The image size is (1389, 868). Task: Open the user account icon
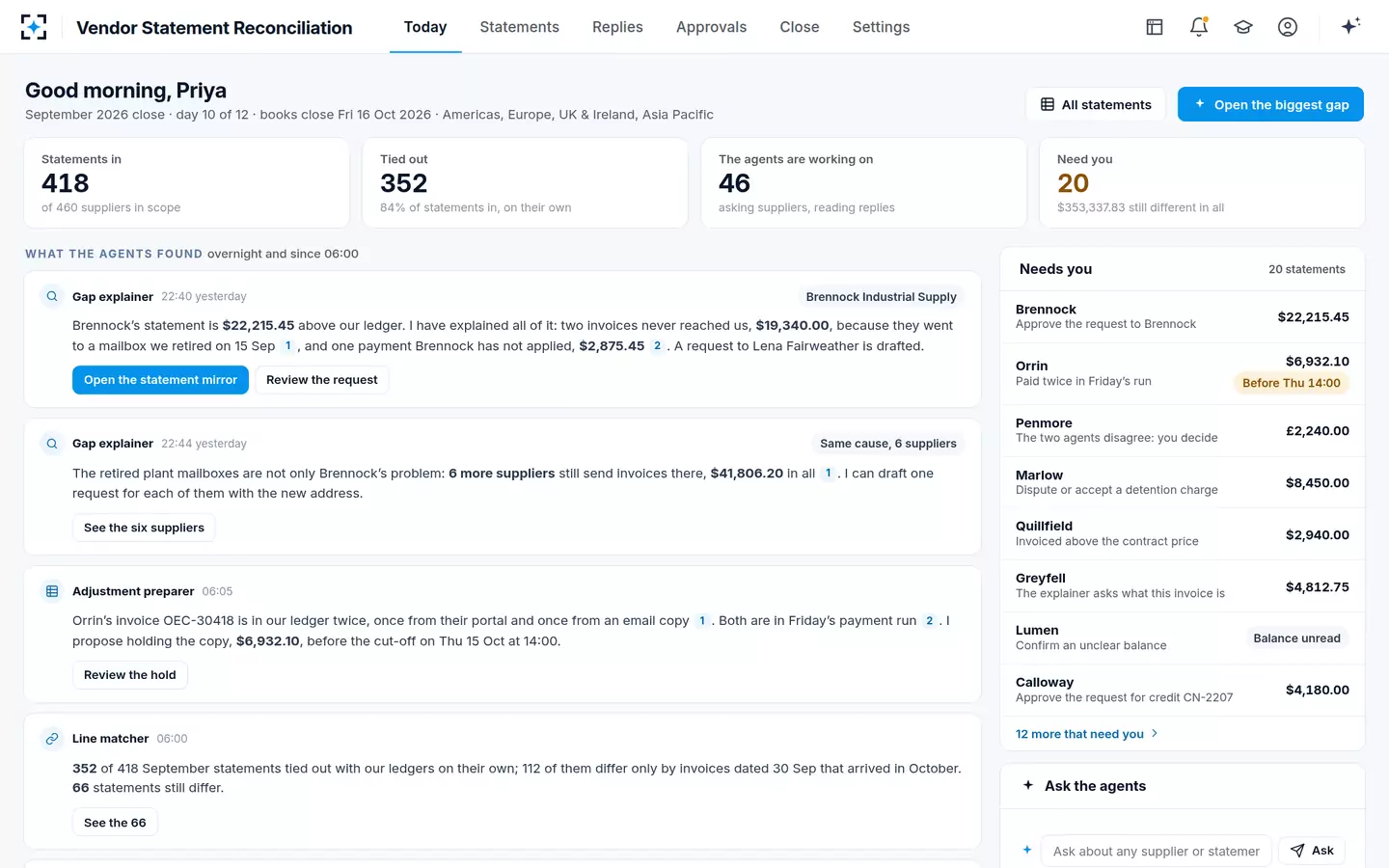1288,27
